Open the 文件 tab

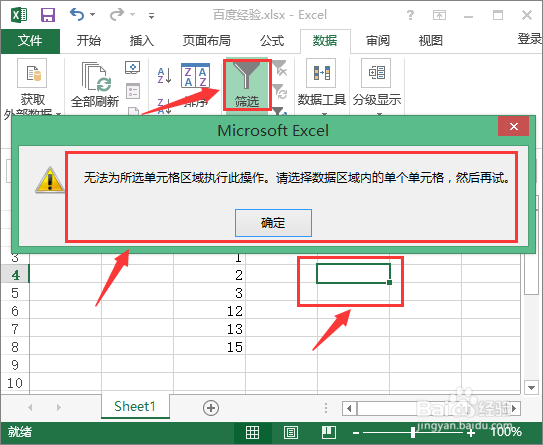click(x=30, y=41)
